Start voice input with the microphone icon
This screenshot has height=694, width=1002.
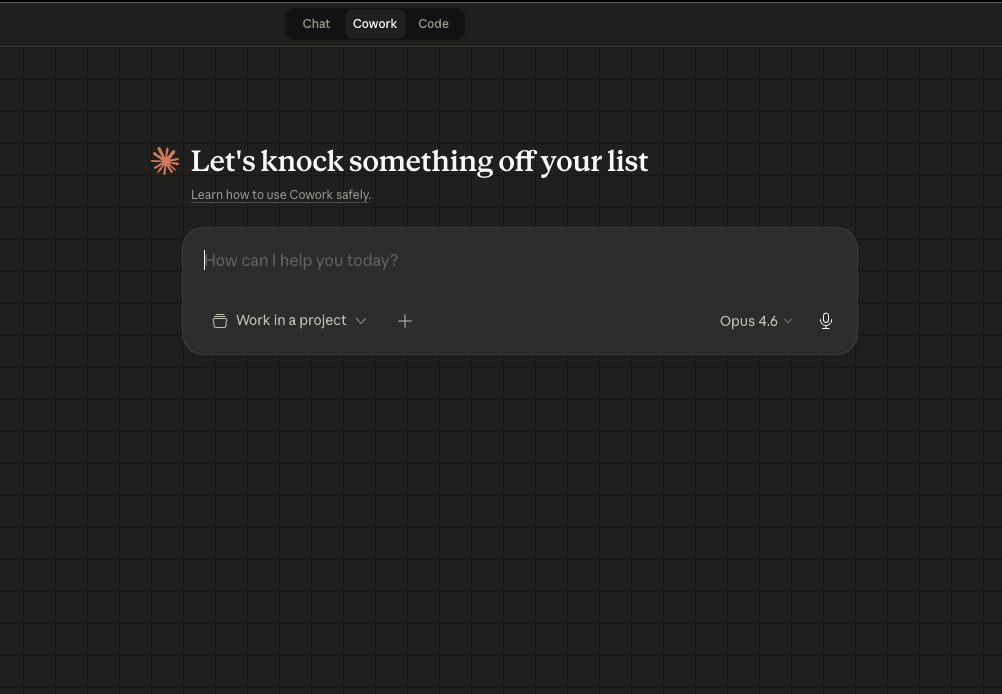coord(826,321)
